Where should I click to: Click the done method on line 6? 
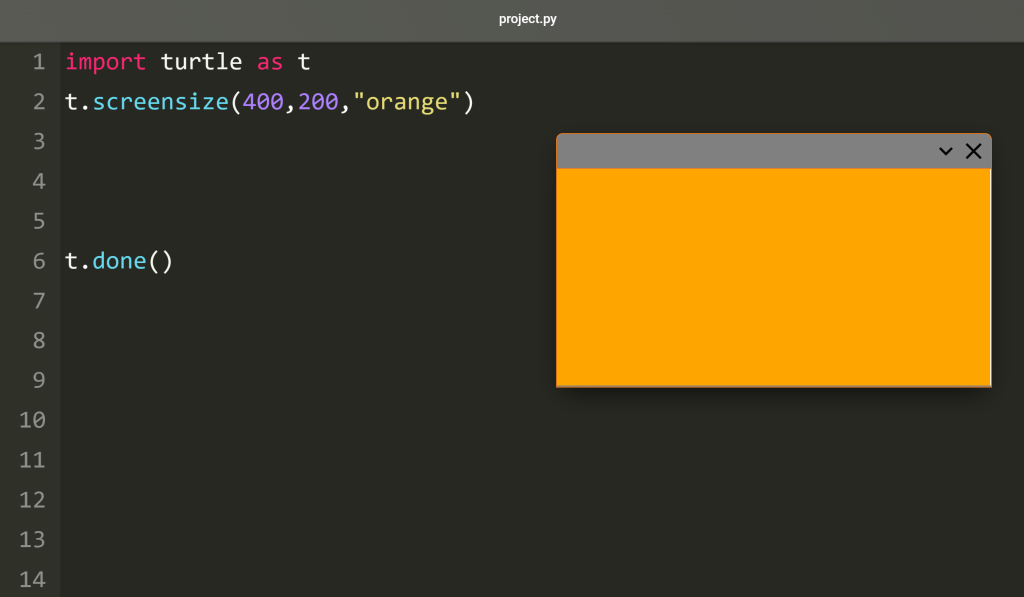point(120,261)
